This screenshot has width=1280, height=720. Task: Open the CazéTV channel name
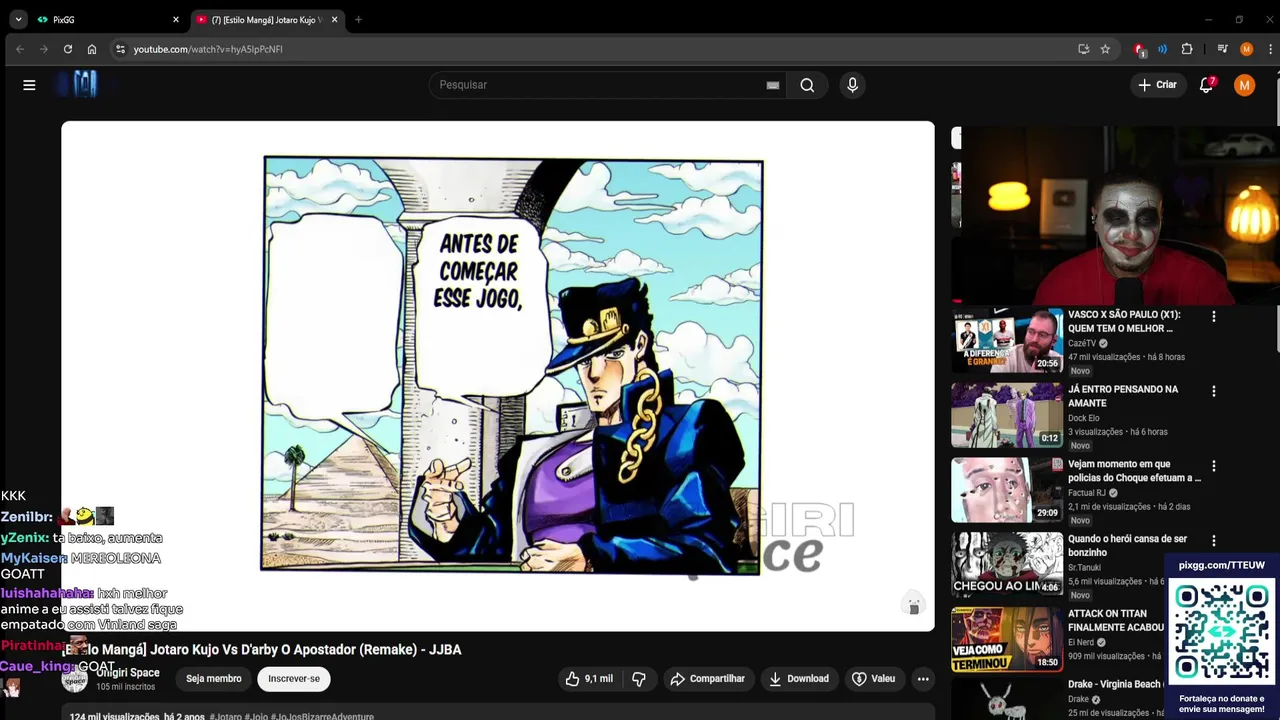click(x=1081, y=343)
